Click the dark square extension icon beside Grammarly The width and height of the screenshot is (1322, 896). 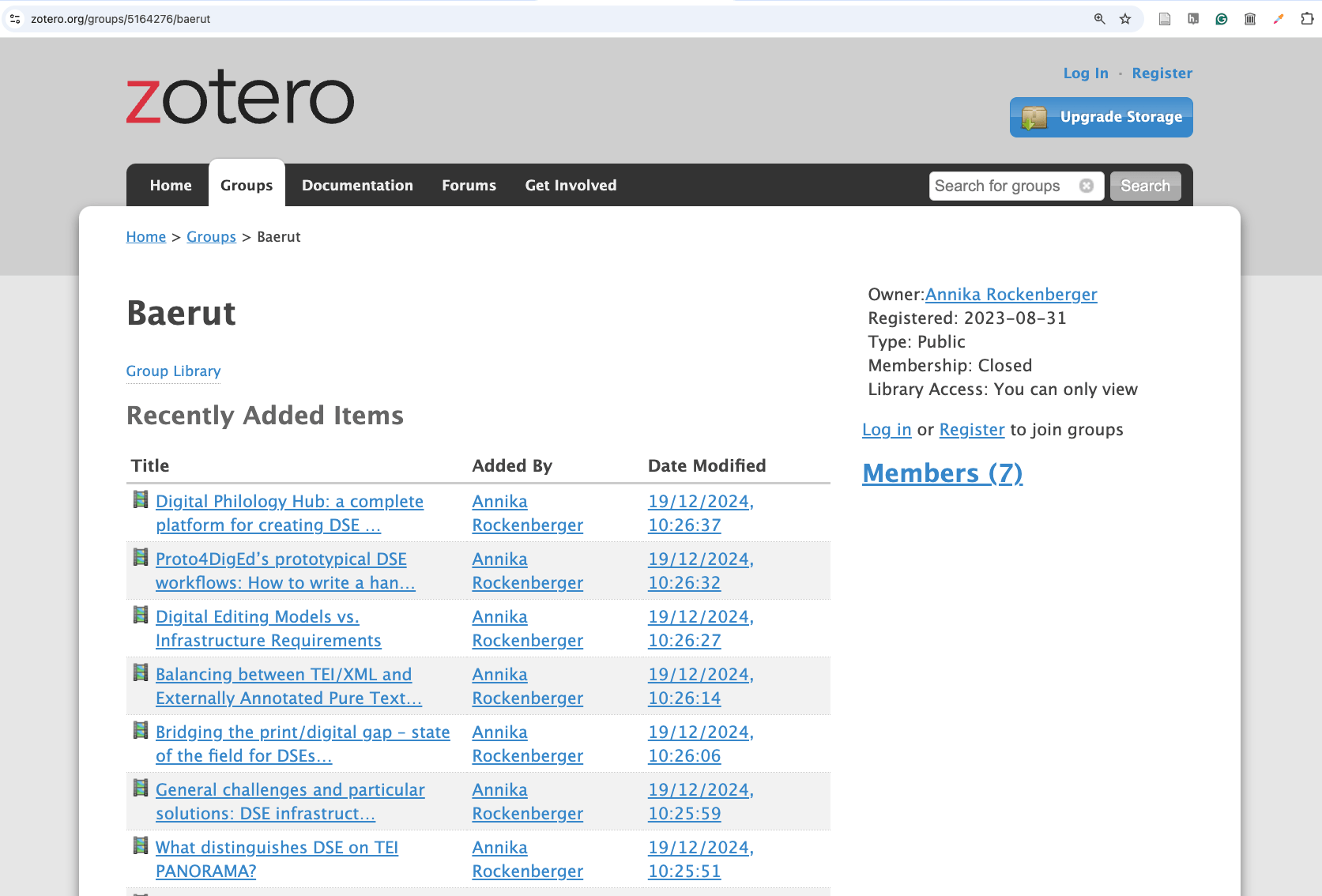[1193, 19]
